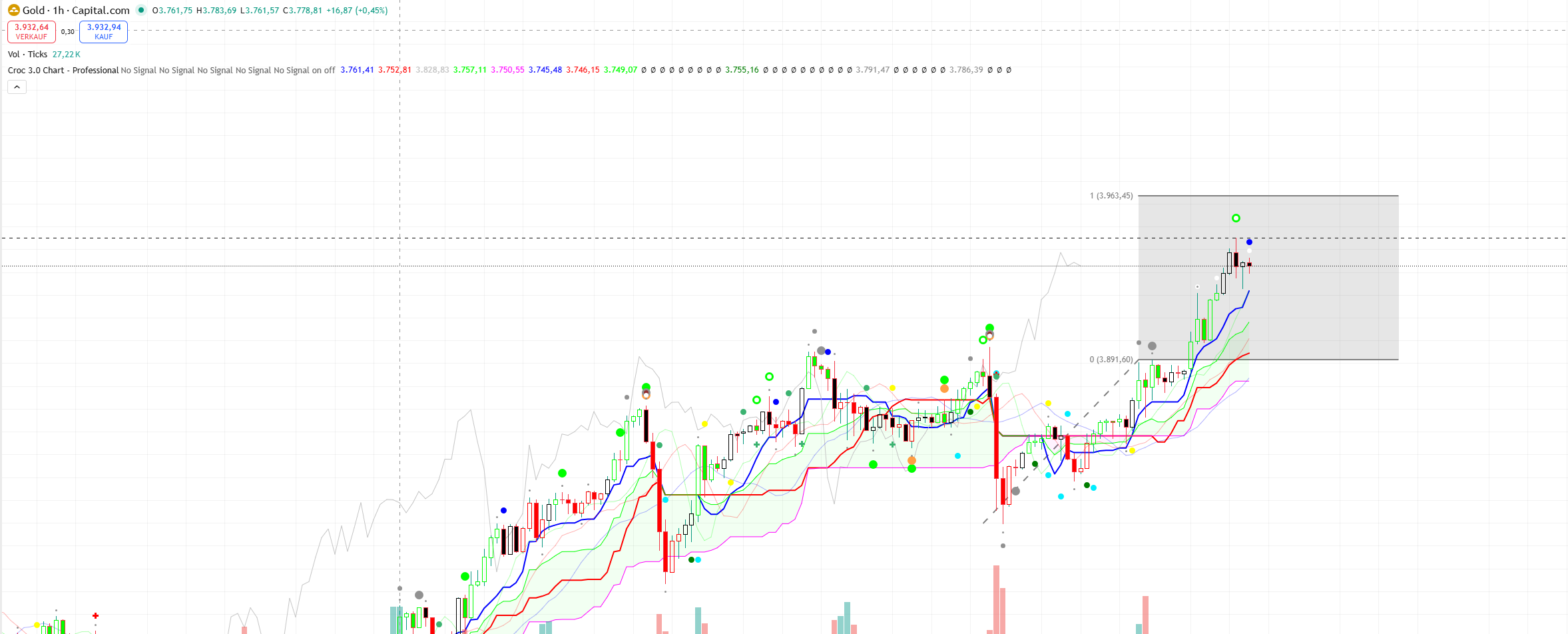Screen dimensions: 1568x634
Task: Click the magenta 3.750,55 indicator value
Action: tap(507, 70)
